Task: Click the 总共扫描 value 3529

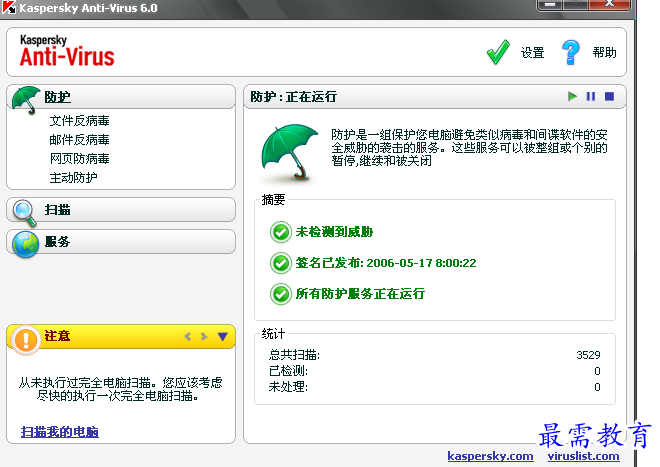Action: pyautogui.click(x=588, y=355)
